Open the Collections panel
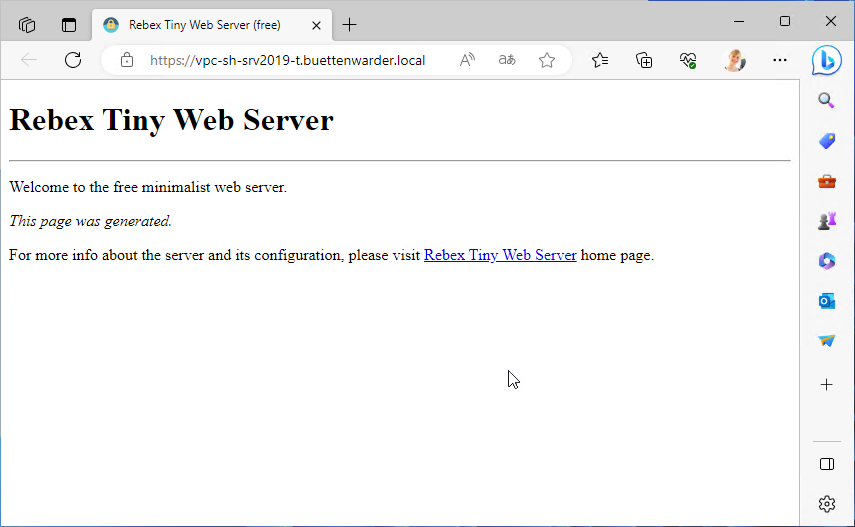Screen dimensions: 855x527 click(645, 60)
